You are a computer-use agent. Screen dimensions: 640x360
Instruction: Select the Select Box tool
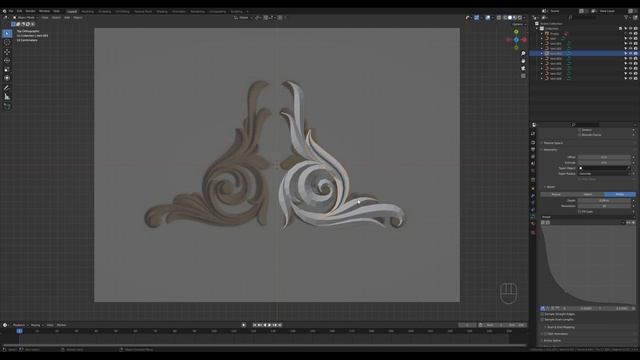7,33
